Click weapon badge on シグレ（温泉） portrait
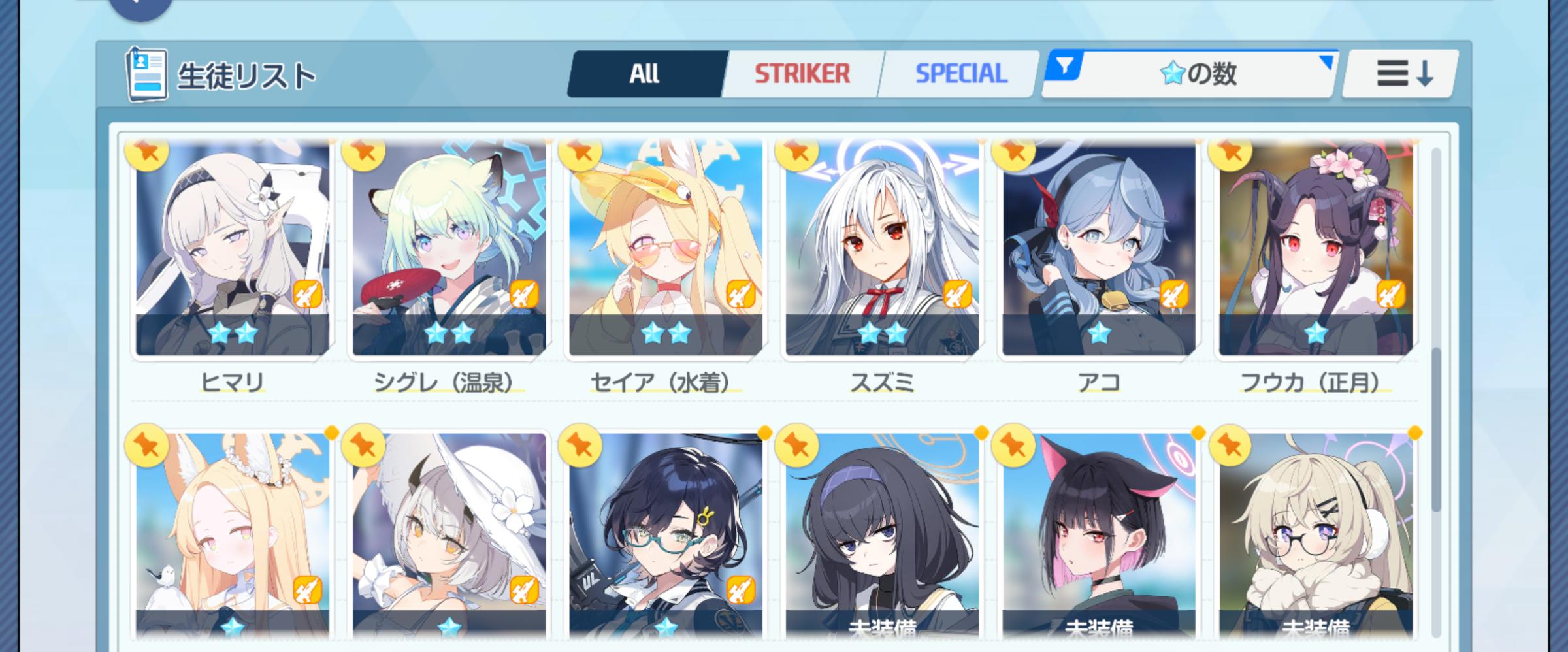 (x=524, y=294)
